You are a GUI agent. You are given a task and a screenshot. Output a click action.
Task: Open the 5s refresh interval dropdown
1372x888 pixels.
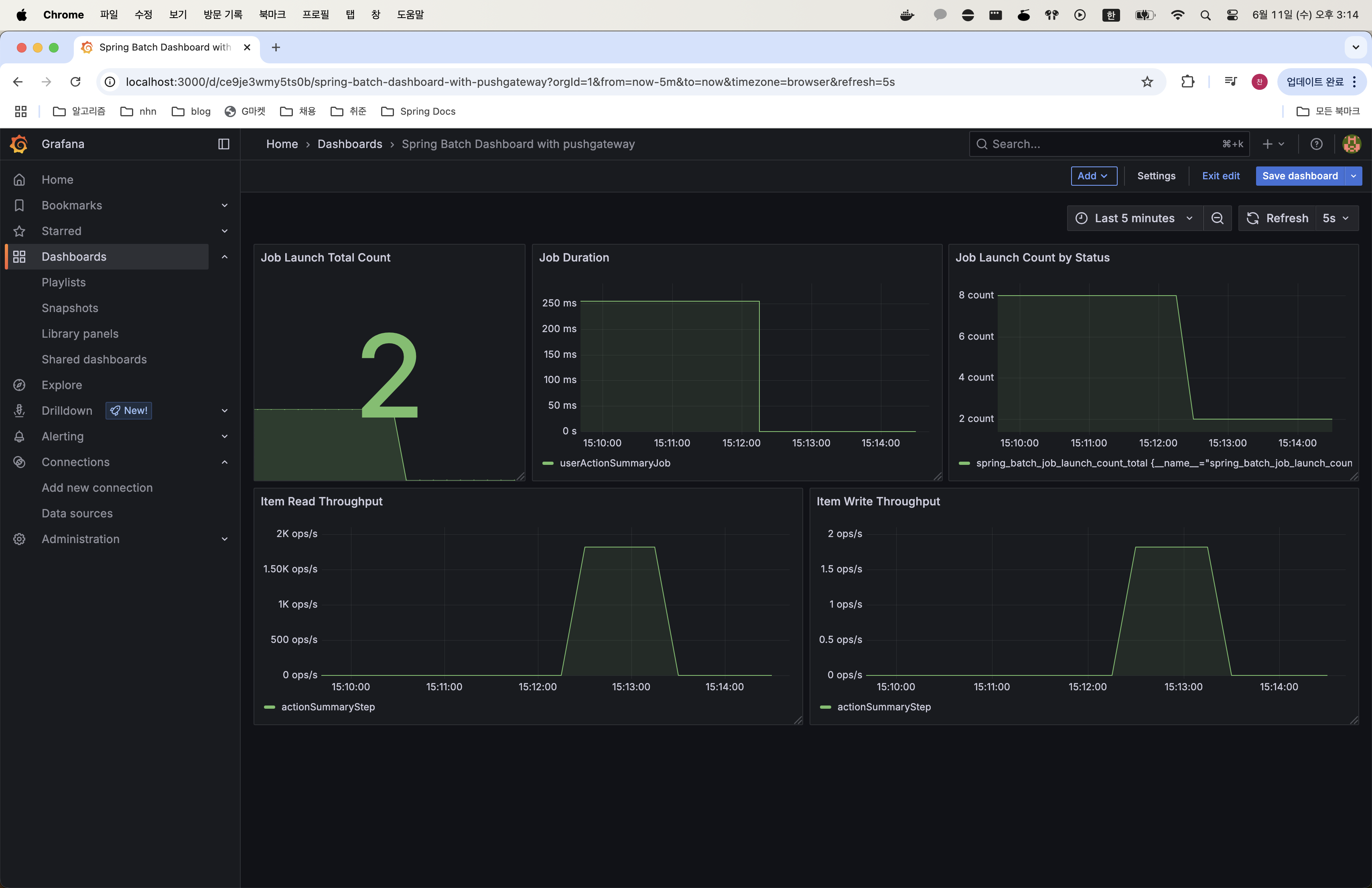click(x=1335, y=219)
